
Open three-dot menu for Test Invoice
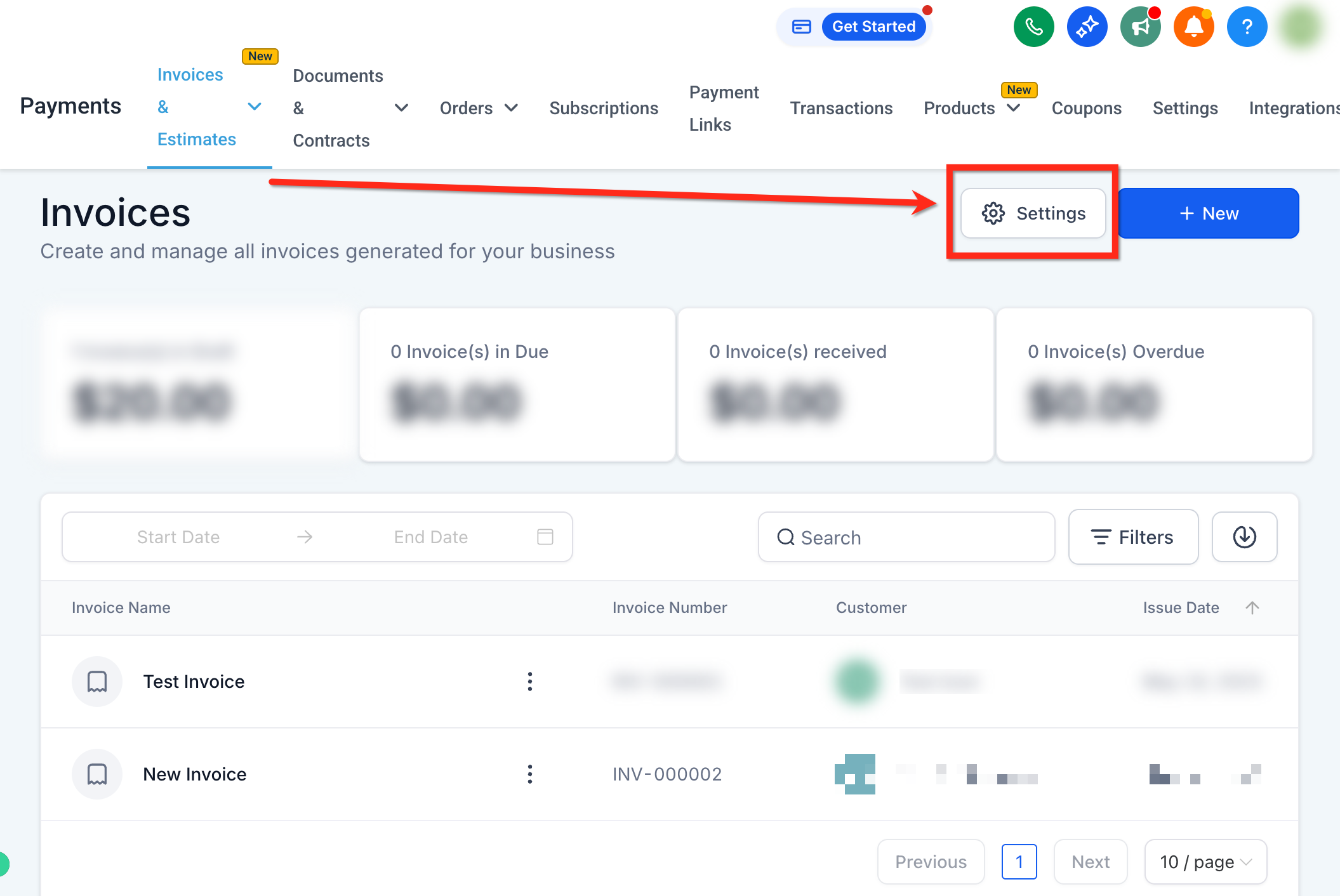530,682
